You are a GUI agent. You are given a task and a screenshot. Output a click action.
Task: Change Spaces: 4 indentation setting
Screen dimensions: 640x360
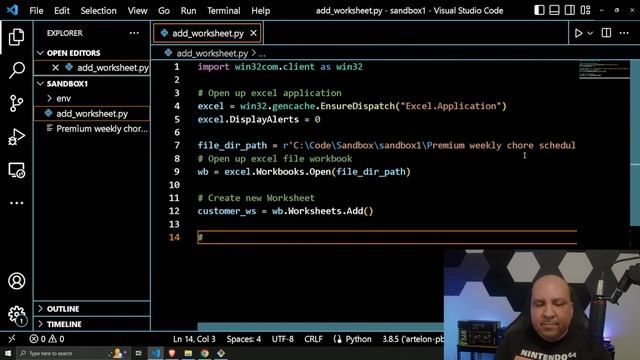click(x=244, y=339)
